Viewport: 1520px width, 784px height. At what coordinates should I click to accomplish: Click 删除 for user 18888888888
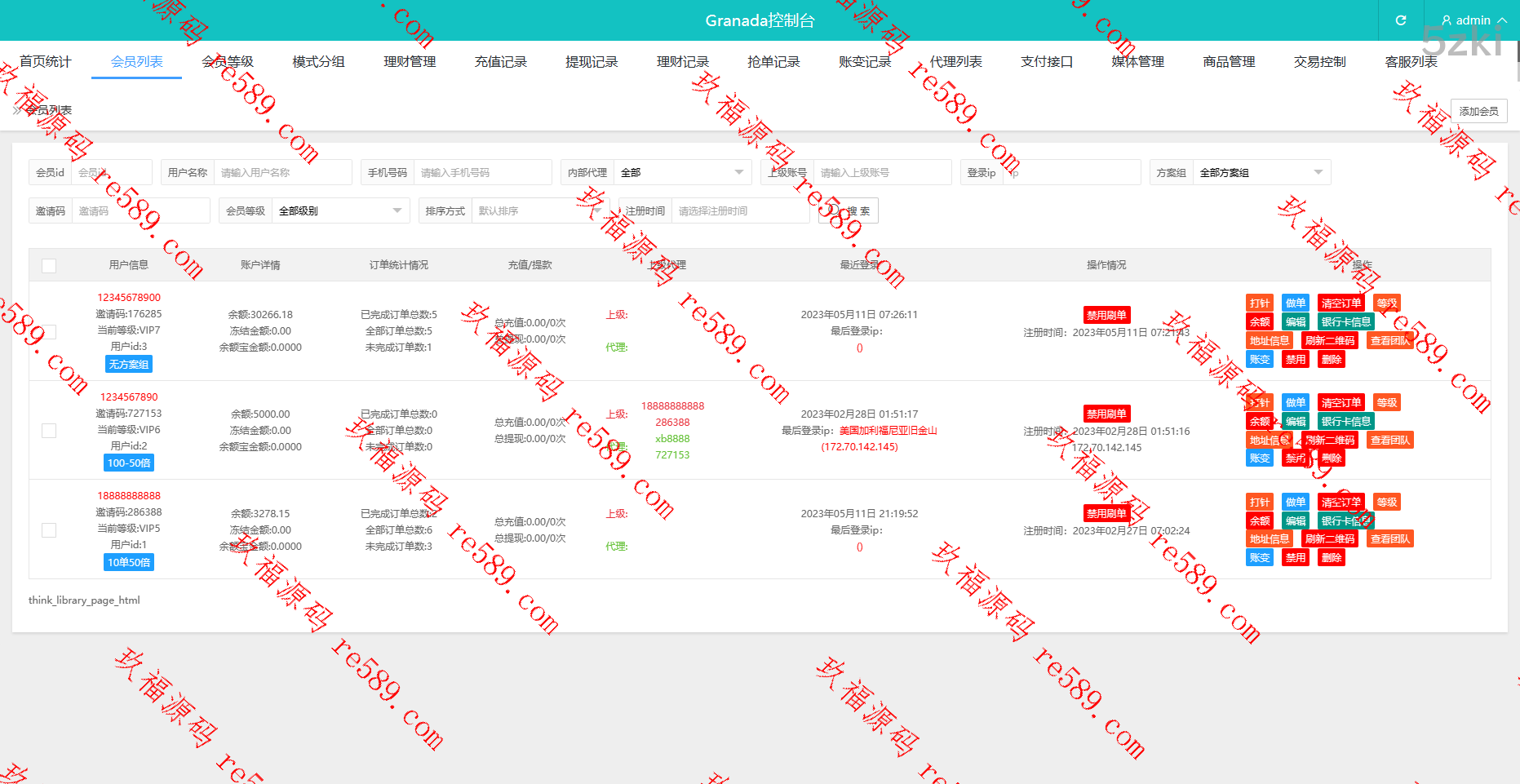click(1332, 558)
